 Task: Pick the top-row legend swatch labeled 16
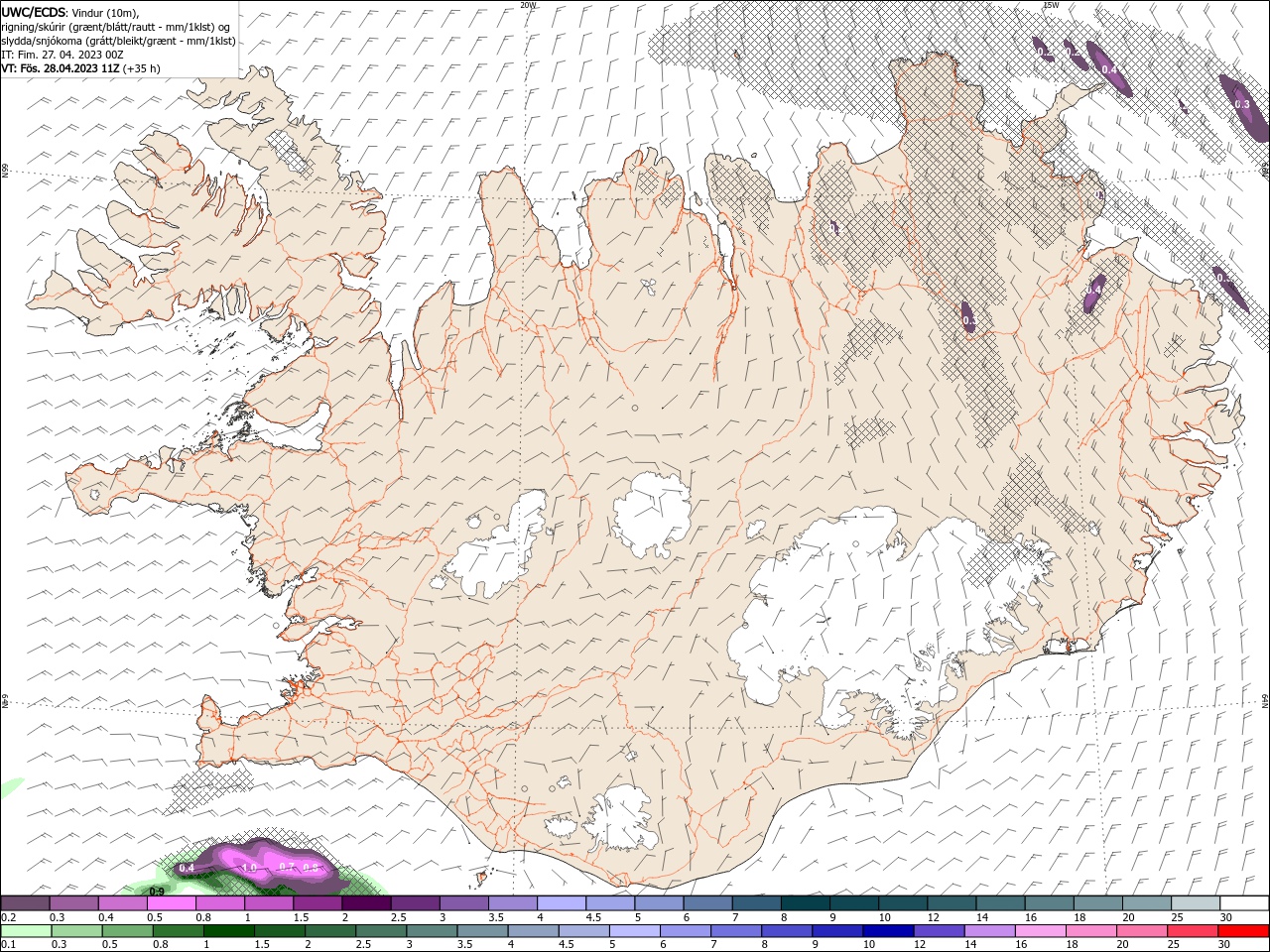1049,903
